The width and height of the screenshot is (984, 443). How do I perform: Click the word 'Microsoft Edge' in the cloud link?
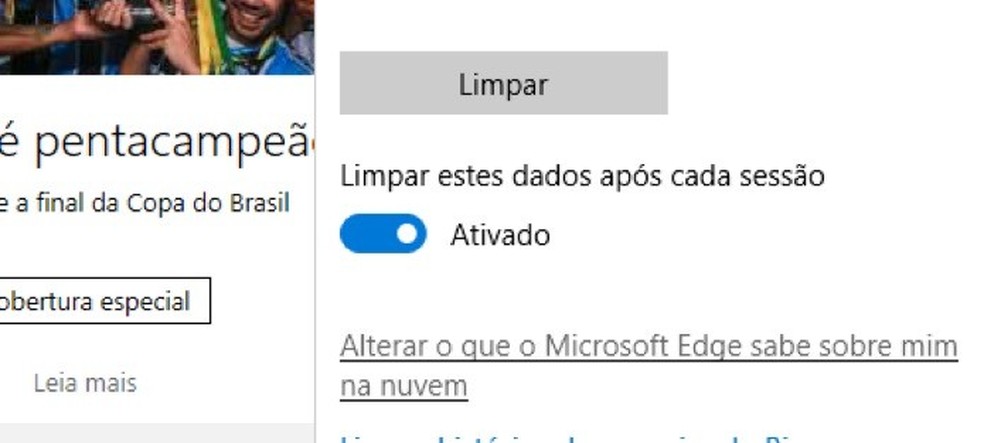tap(635, 346)
